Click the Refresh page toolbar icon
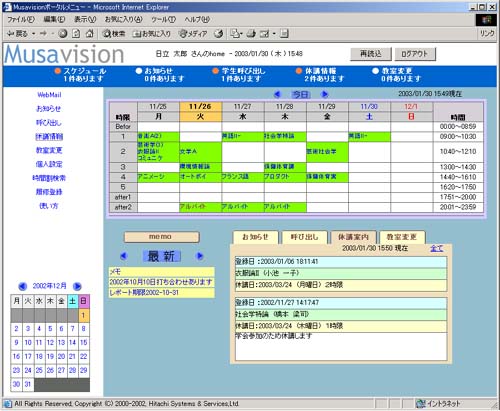The width and height of the screenshot is (500, 411). tap(76, 34)
